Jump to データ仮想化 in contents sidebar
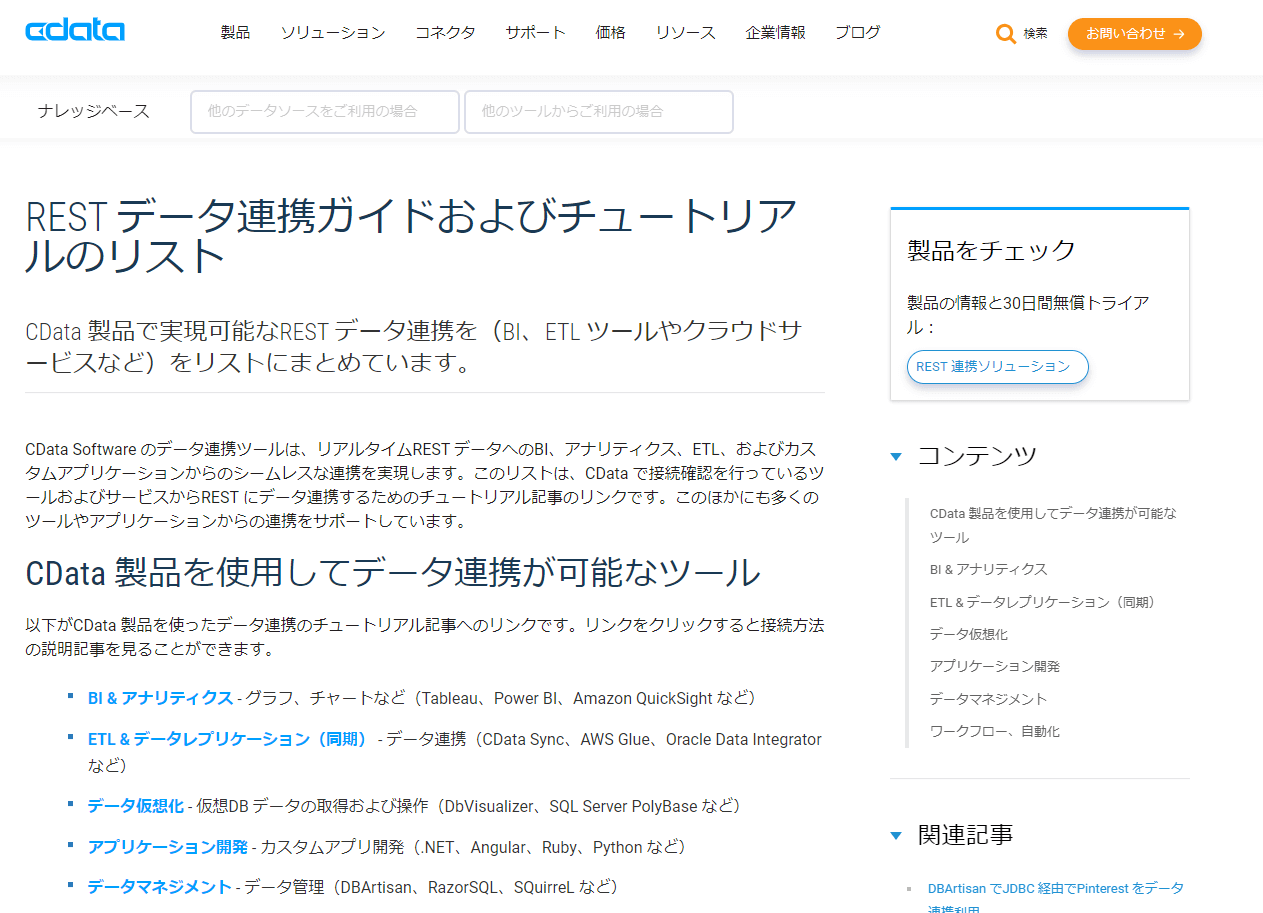Screen dimensions: 1263x913 pos(968,634)
